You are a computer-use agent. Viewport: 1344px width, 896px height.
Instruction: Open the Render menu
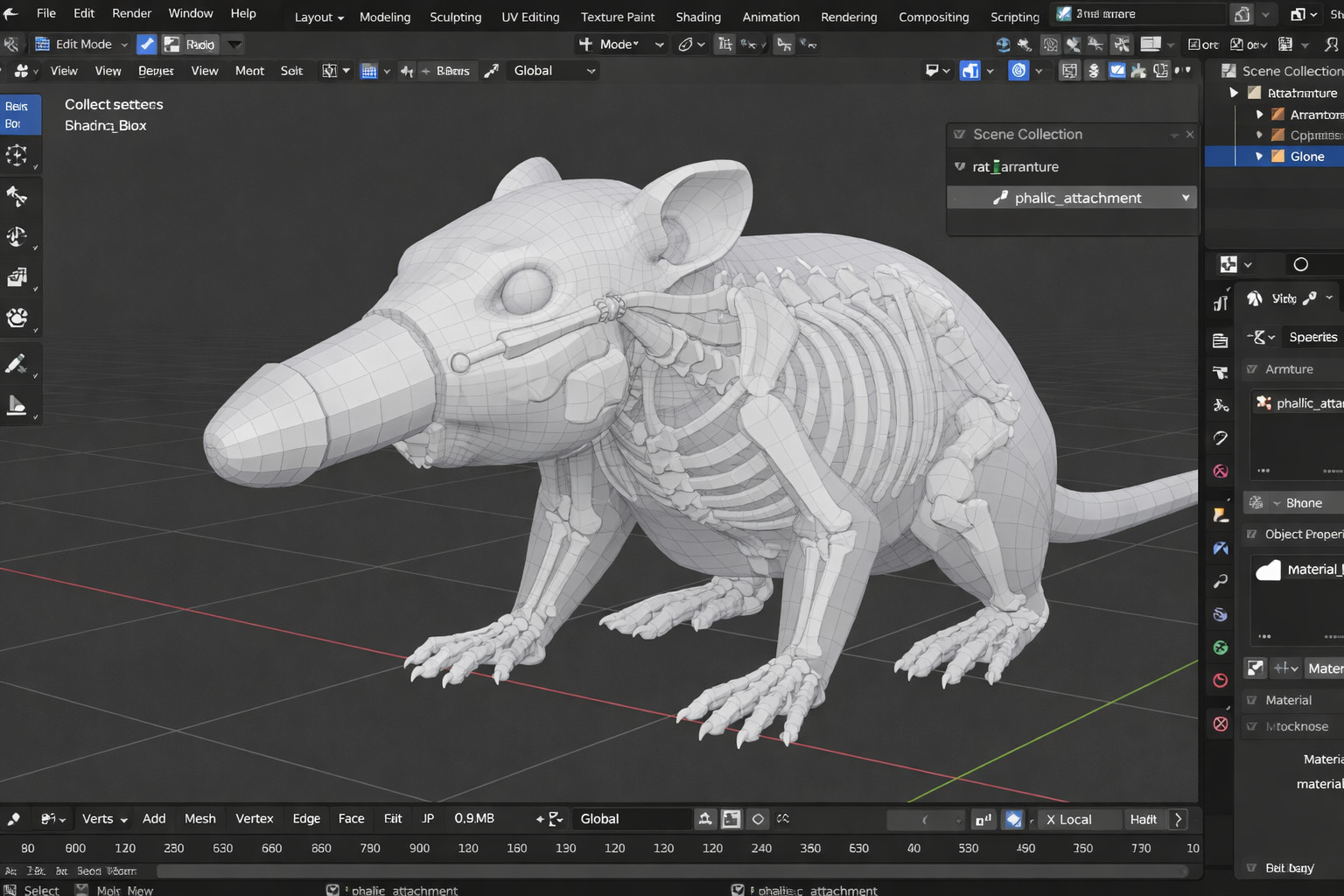tap(131, 13)
